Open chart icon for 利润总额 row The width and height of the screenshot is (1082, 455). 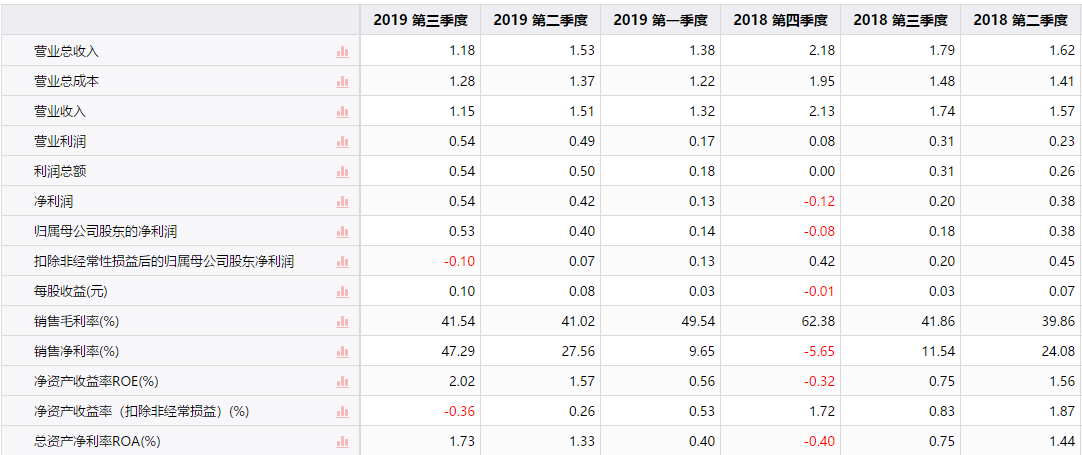pyautogui.click(x=342, y=172)
